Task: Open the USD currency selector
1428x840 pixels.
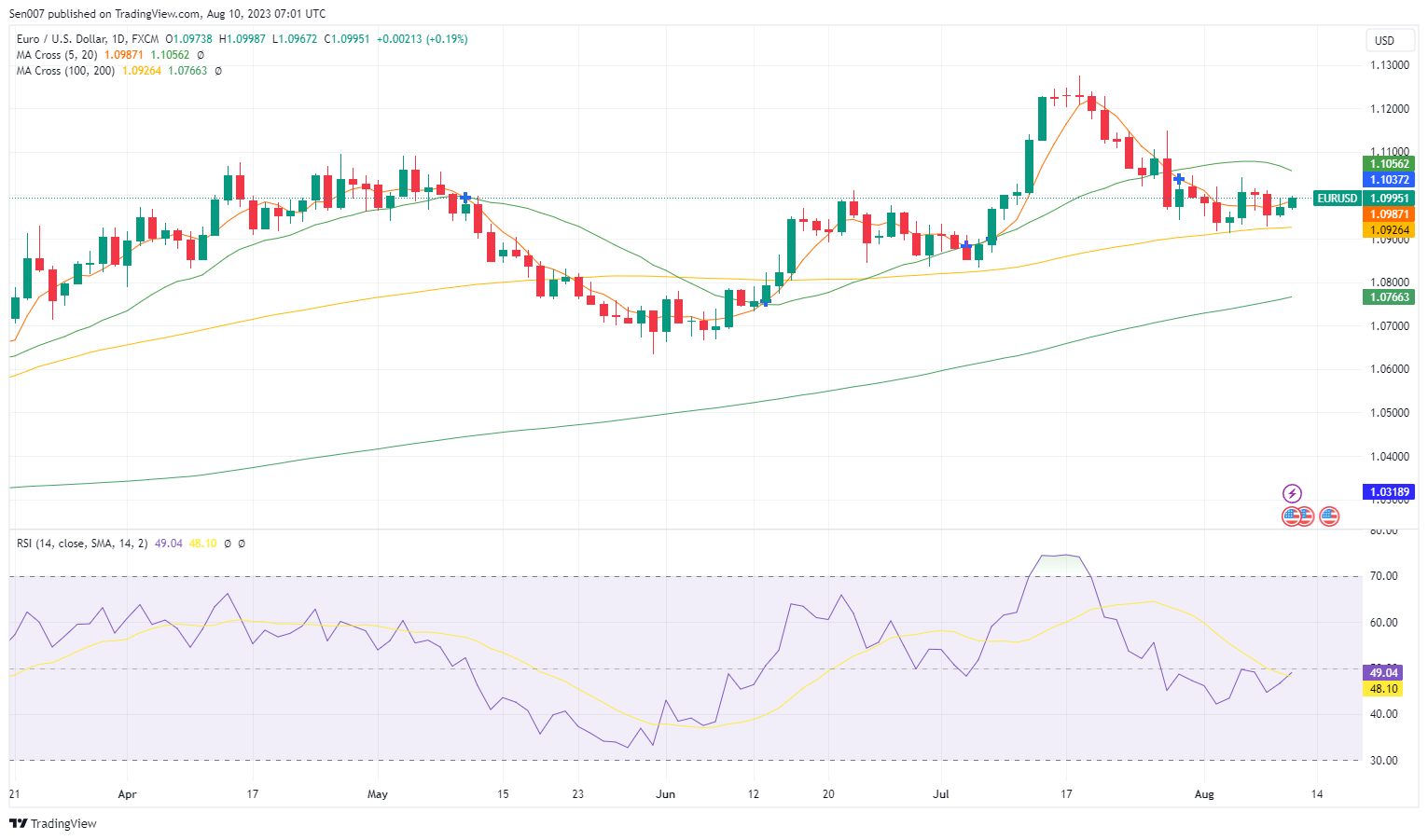Action: click(1384, 40)
